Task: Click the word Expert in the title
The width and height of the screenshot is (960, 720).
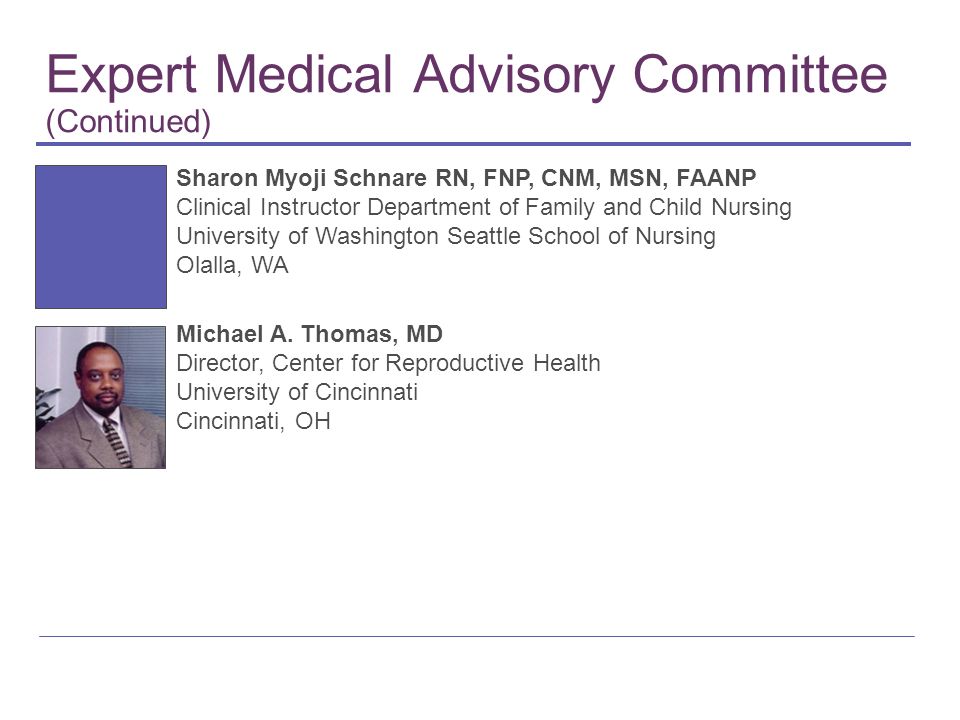Action: [121, 77]
